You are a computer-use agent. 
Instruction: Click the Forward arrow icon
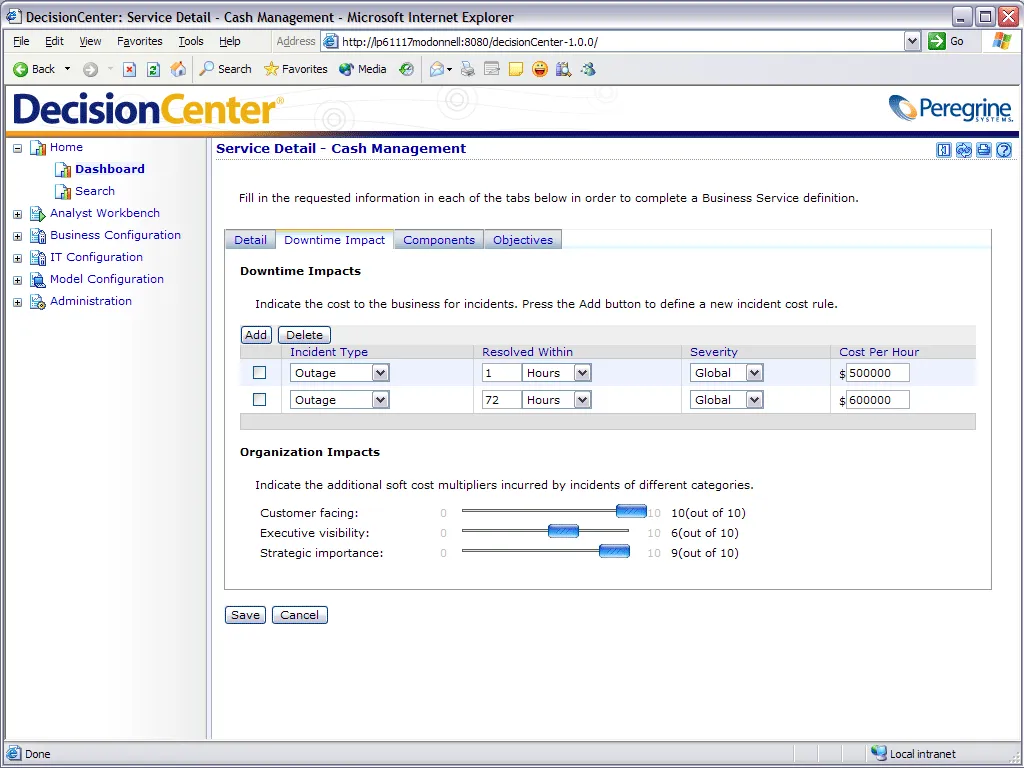tap(90, 69)
